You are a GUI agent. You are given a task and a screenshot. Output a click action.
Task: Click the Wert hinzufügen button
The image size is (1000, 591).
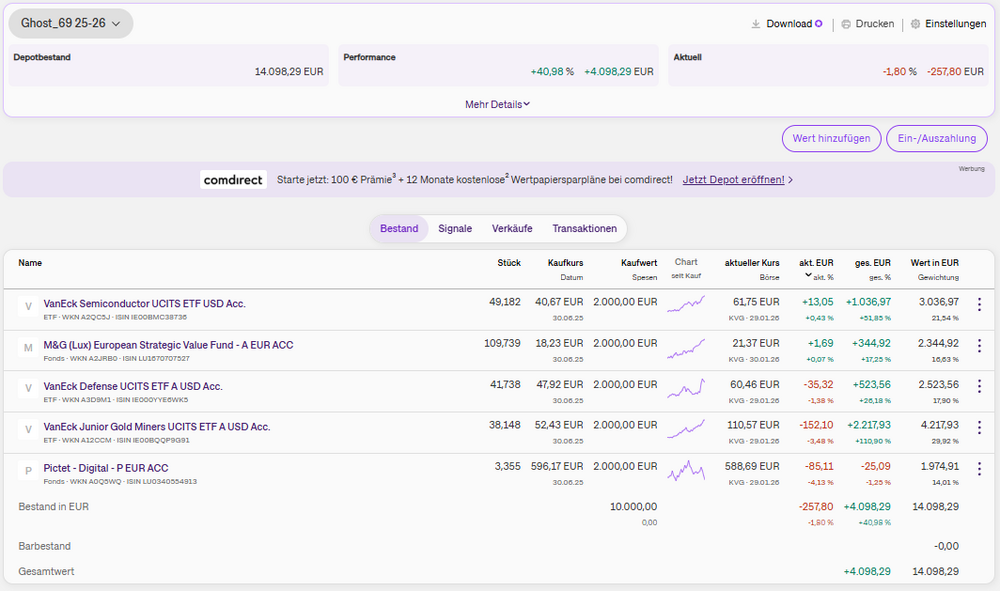pyautogui.click(x=831, y=139)
